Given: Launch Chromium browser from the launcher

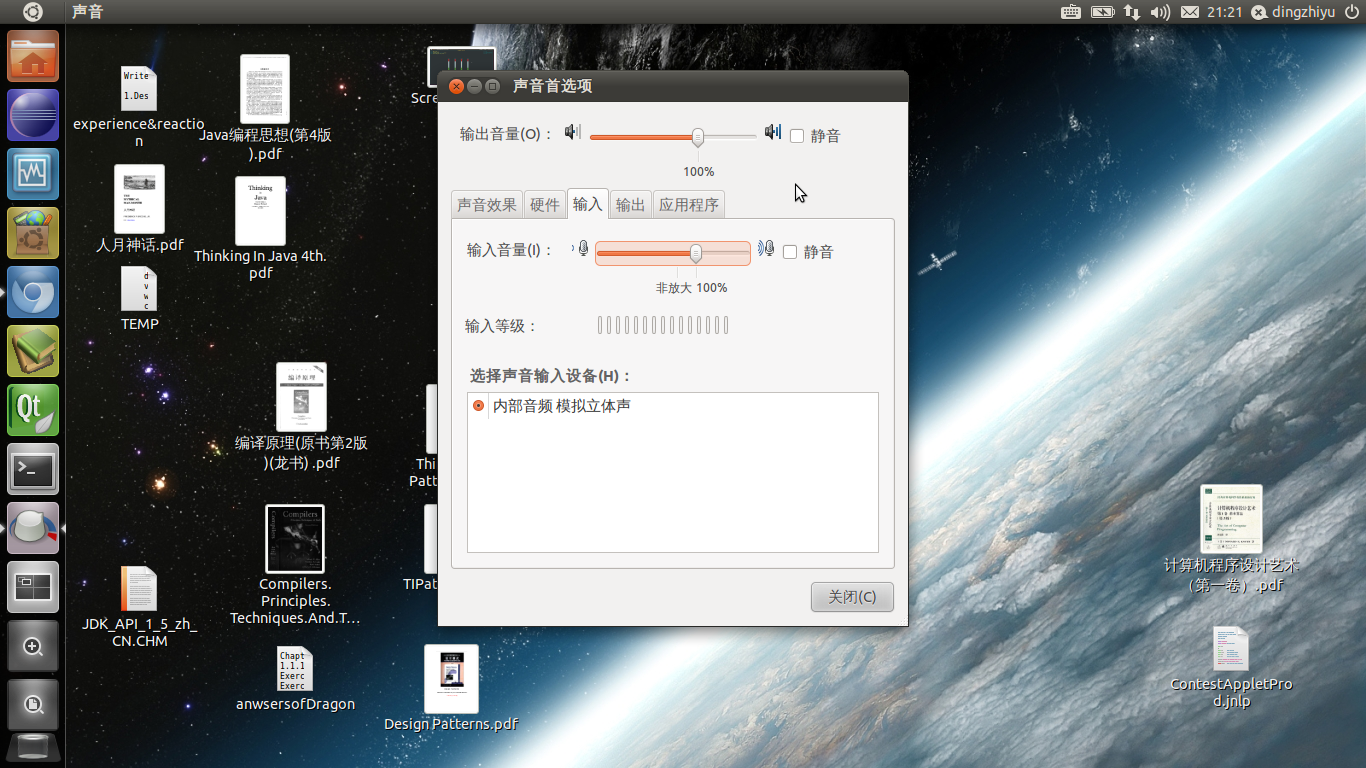Looking at the screenshot, I should click(x=34, y=292).
